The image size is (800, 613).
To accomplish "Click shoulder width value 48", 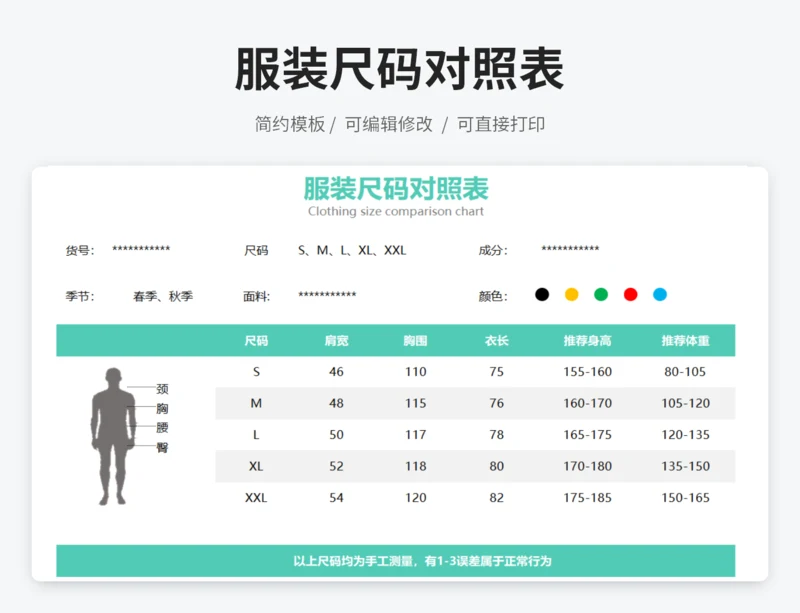I will (x=336, y=403).
